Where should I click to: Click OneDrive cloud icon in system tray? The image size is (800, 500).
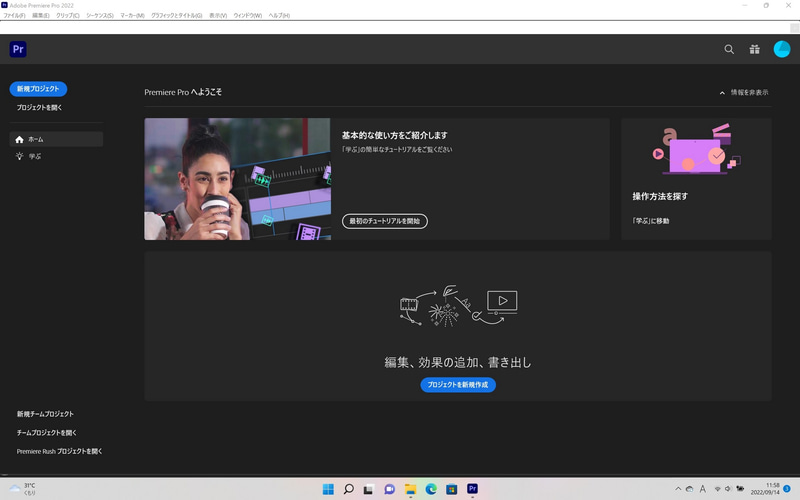689,489
